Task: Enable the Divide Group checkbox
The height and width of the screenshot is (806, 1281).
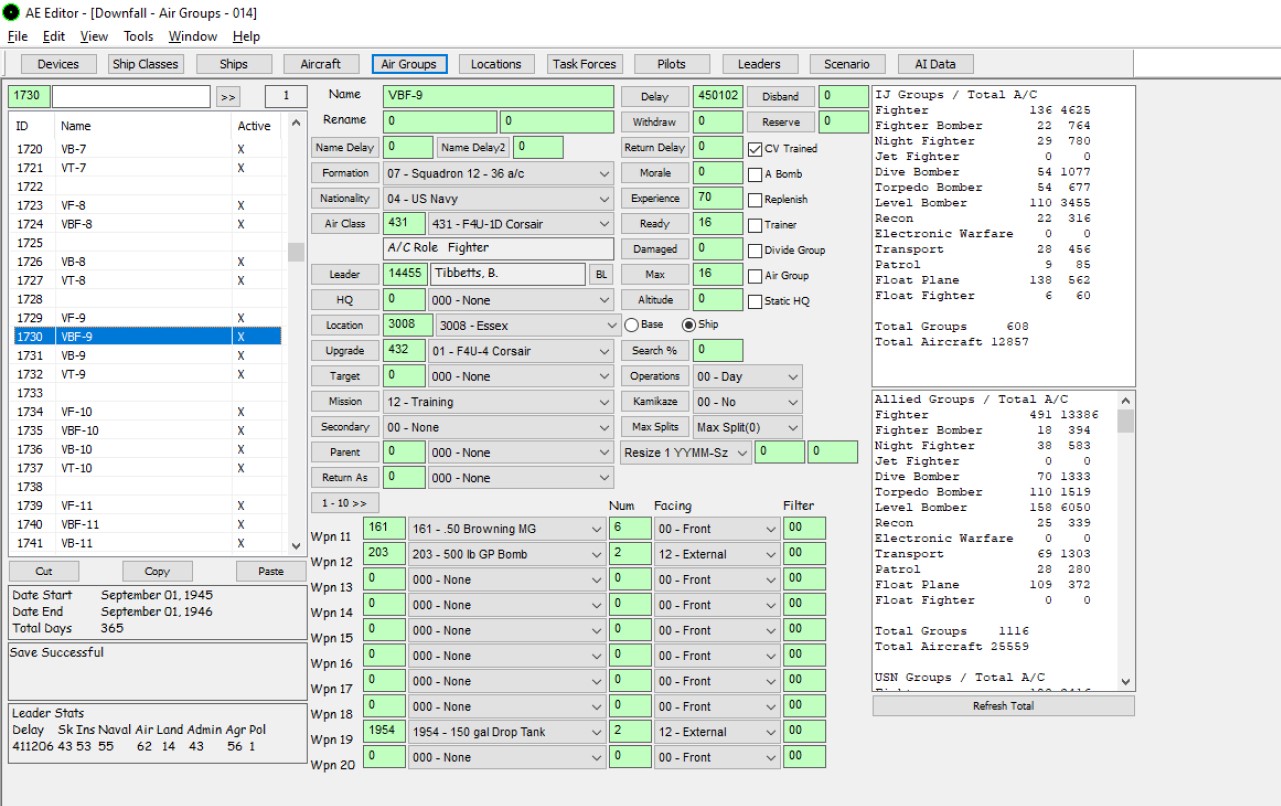Action: tap(755, 250)
